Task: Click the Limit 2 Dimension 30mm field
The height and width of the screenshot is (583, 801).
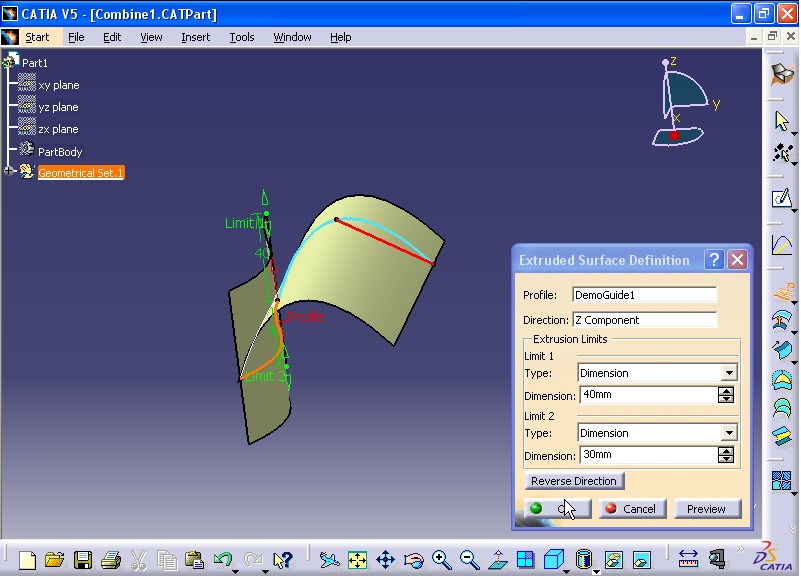Action: (649, 455)
